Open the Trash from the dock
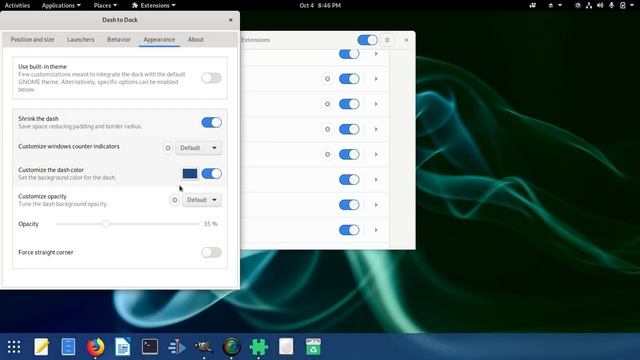 click(x=313, y=347)
